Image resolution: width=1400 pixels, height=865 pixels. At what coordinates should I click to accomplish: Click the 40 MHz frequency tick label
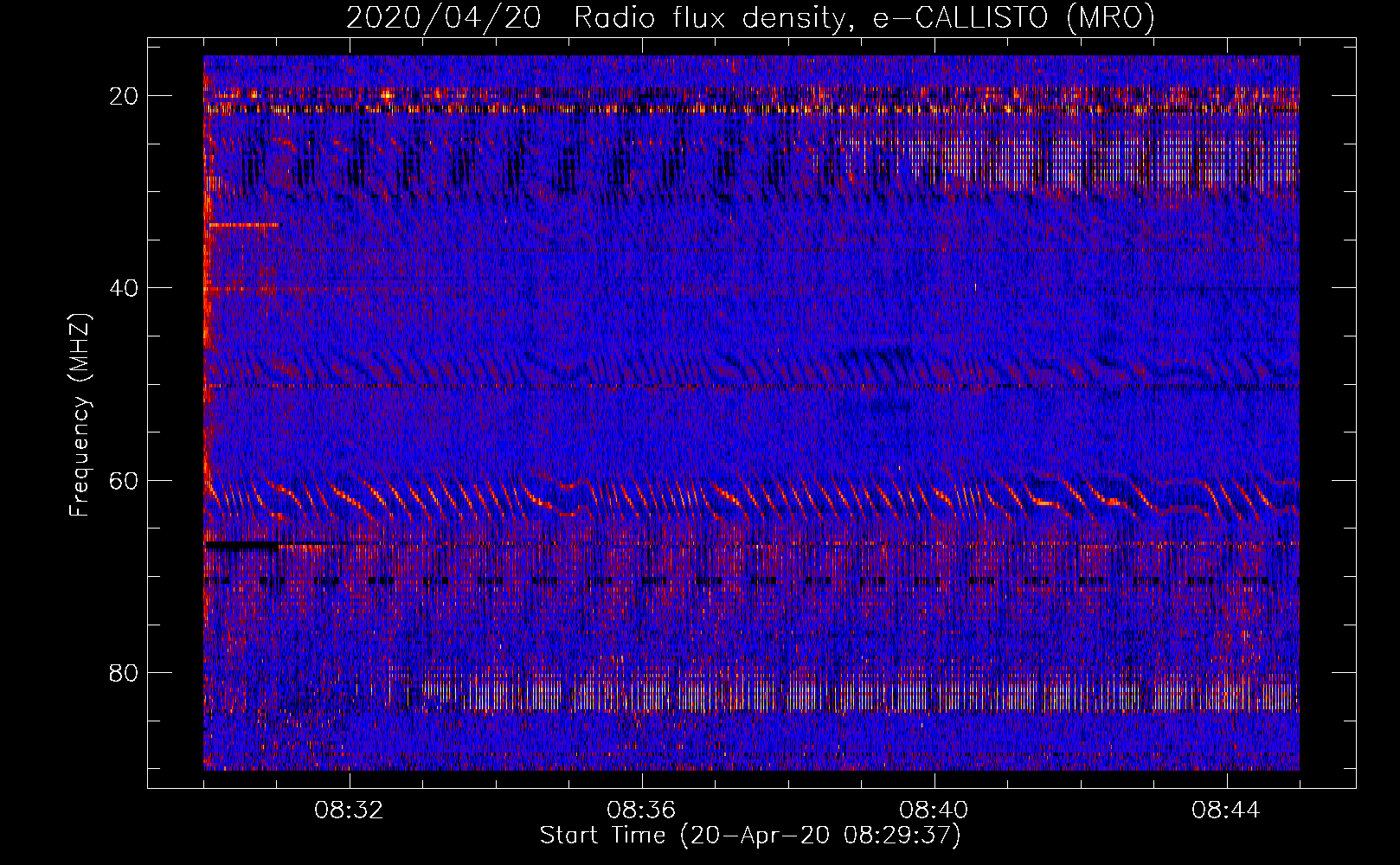coord(125,288)
